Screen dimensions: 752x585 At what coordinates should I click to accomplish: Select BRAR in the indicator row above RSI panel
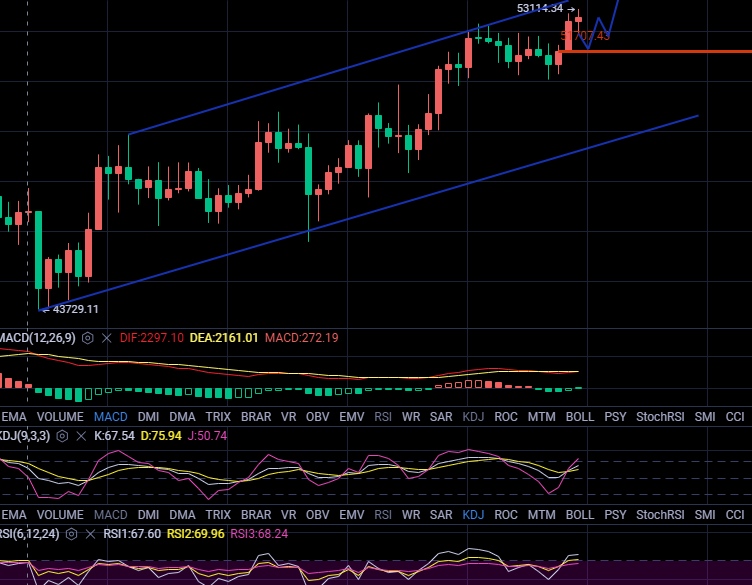pos(256,515)
